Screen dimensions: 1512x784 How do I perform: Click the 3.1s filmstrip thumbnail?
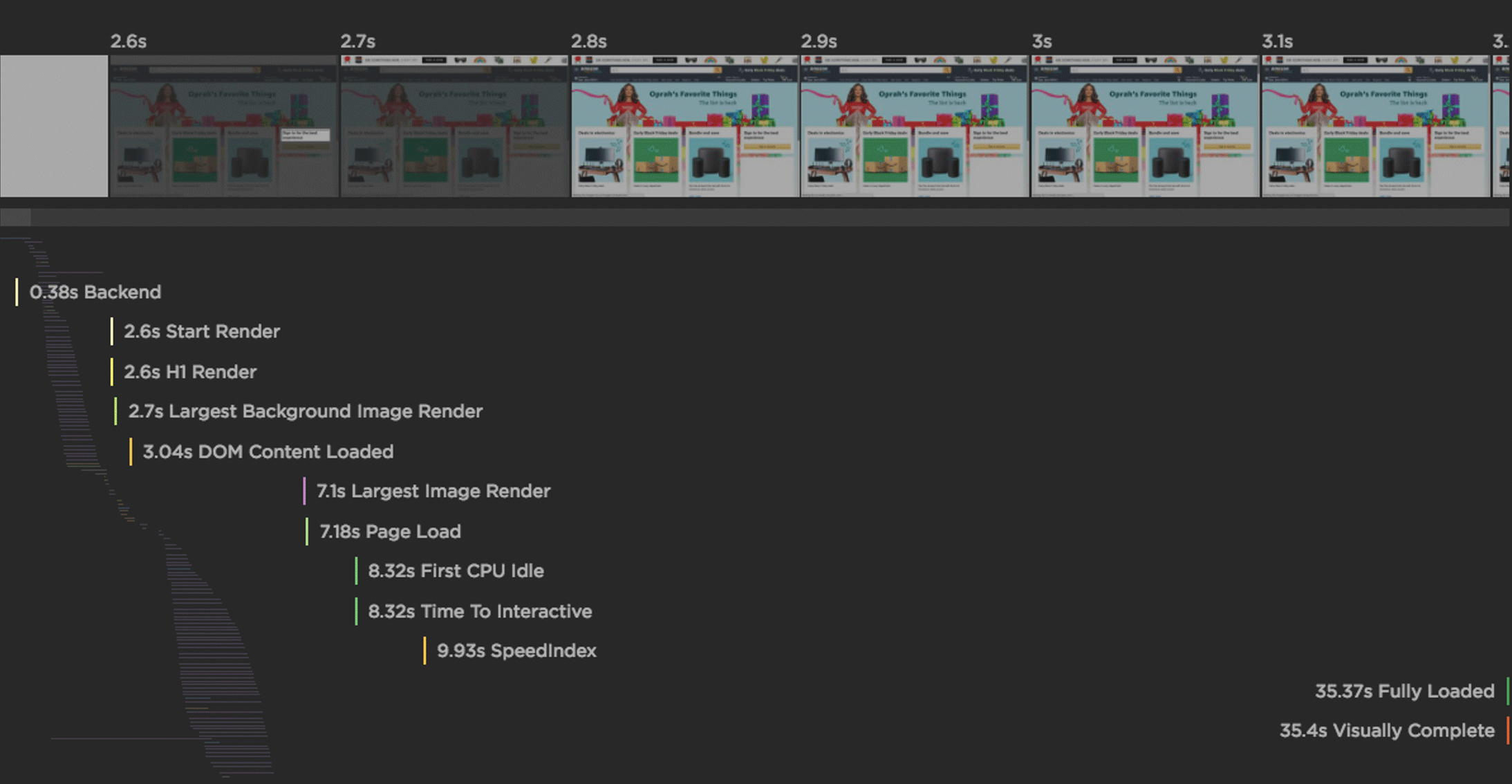click(x=1375, y=127)
